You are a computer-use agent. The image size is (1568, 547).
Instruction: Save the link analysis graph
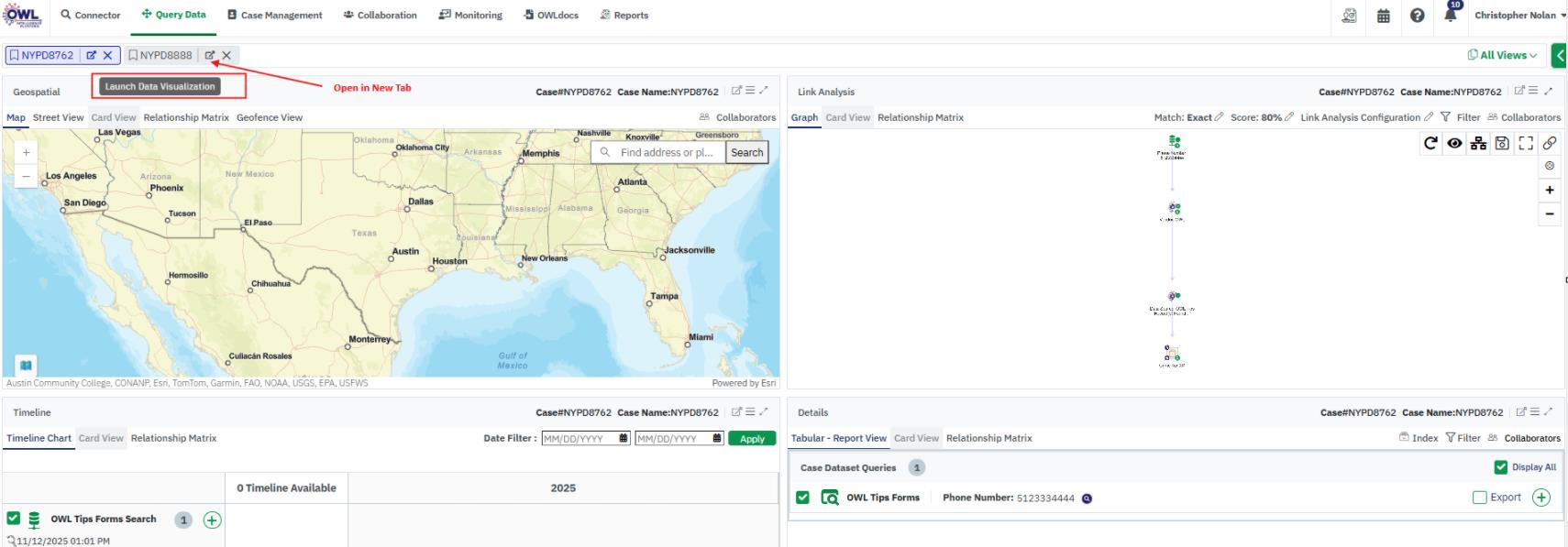1502,143
